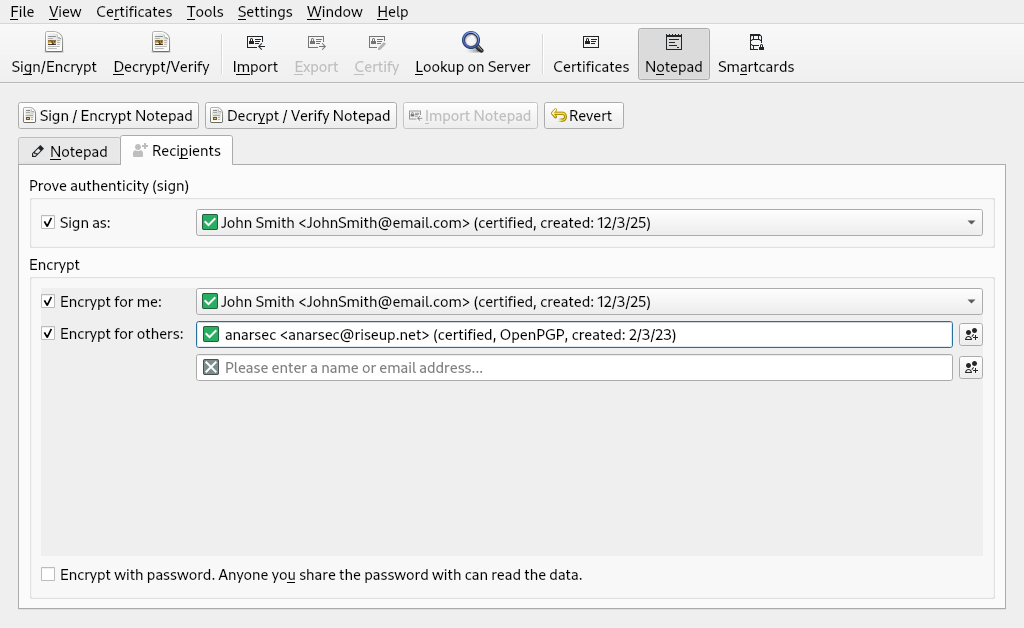Click the Revert button
This screenshot has width=1024, height=628.
(583, 115)
